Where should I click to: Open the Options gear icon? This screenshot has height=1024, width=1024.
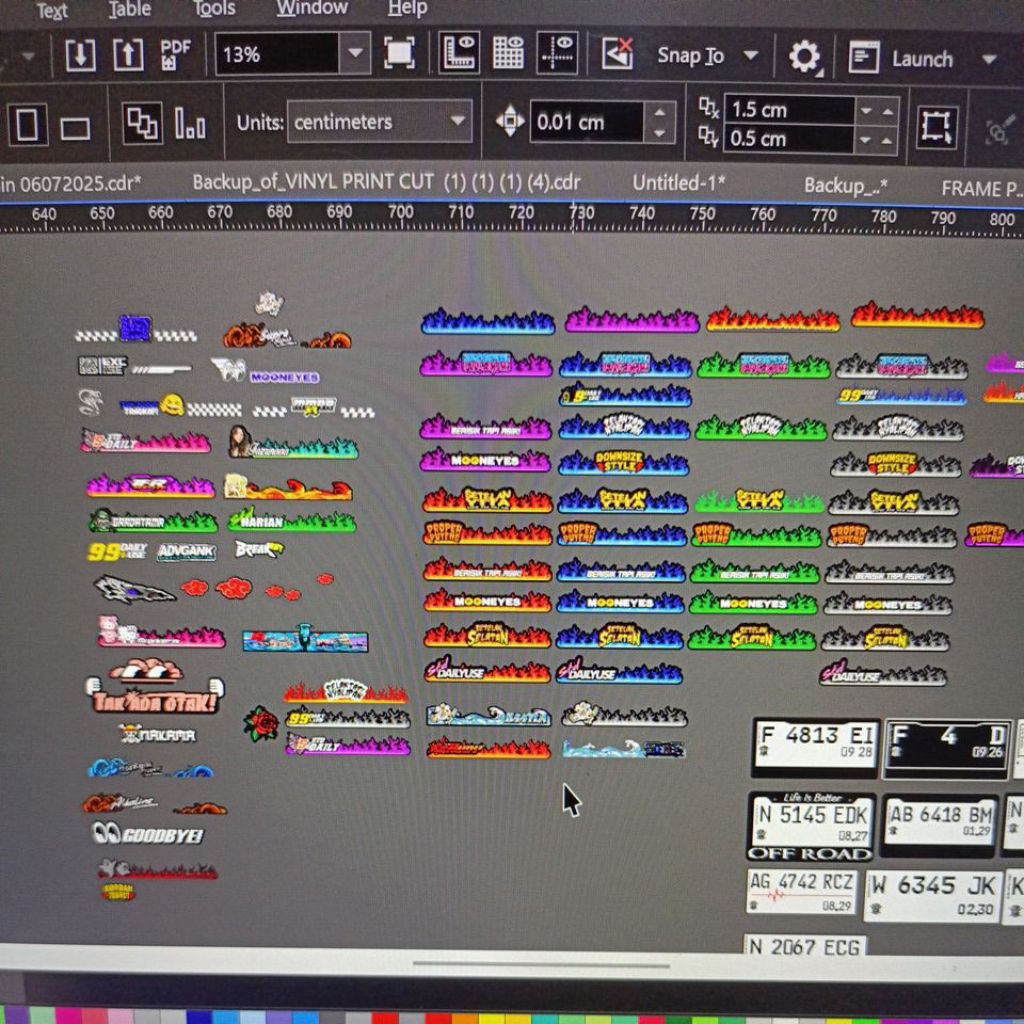point(804,57)
